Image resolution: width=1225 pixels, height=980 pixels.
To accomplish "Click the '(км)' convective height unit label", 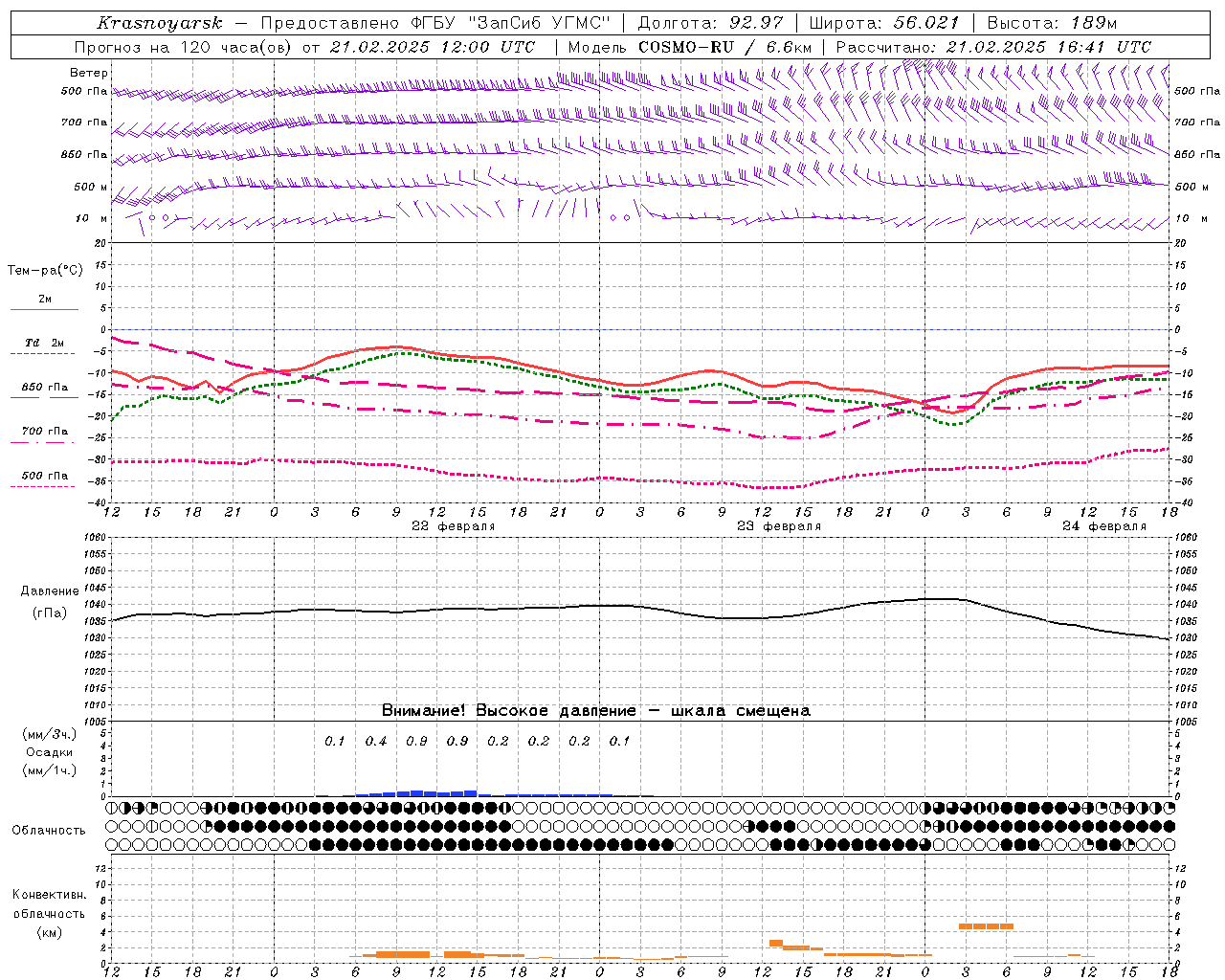I will 50,932.
